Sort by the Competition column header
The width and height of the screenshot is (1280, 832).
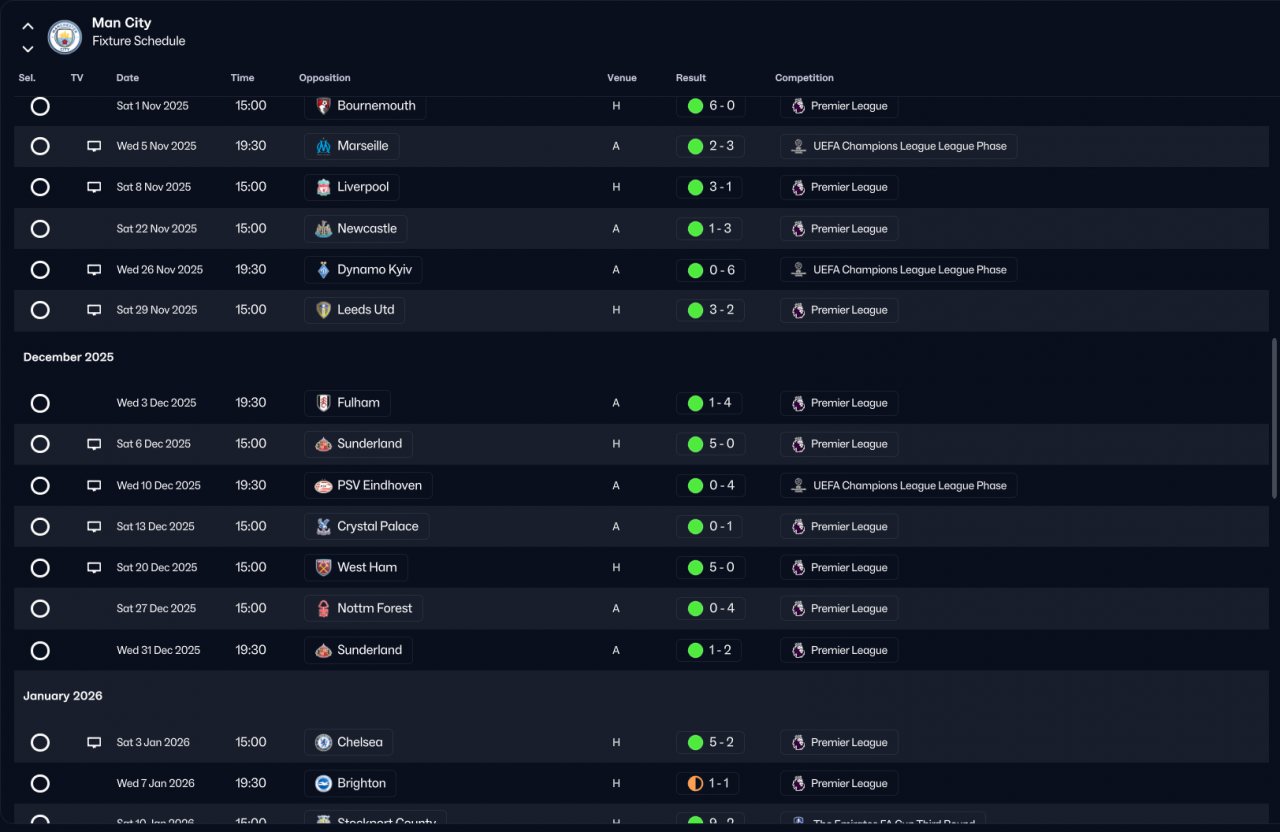click(x=804, y=78)
